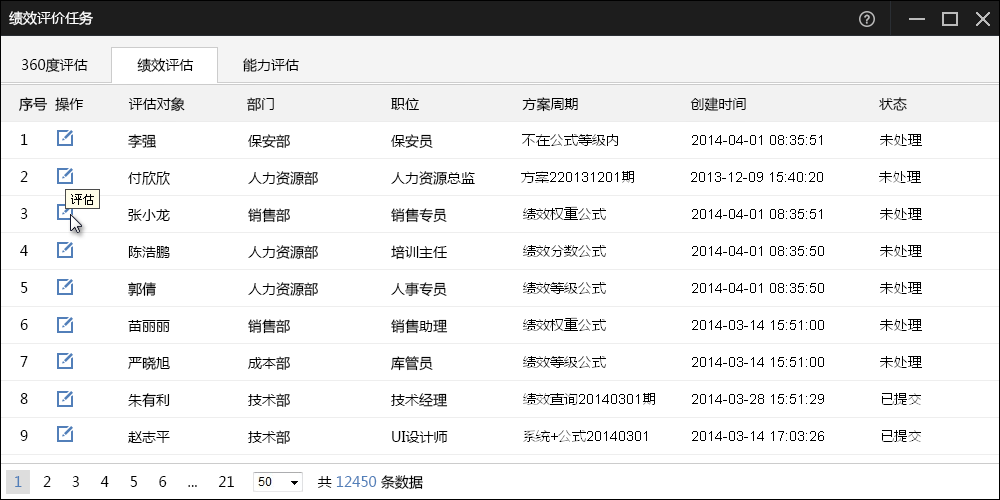
Task: Go to page 6 in pagination
Action: (x=162, y=482)
